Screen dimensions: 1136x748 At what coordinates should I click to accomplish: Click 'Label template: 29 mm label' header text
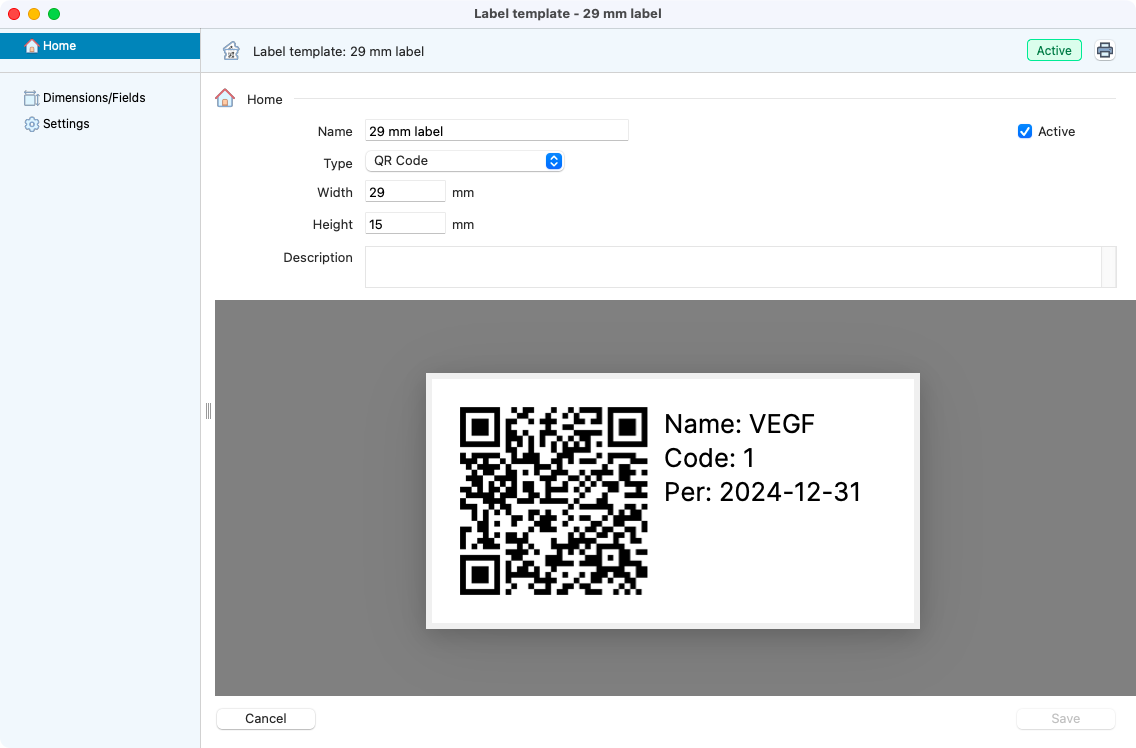(338, 51)
